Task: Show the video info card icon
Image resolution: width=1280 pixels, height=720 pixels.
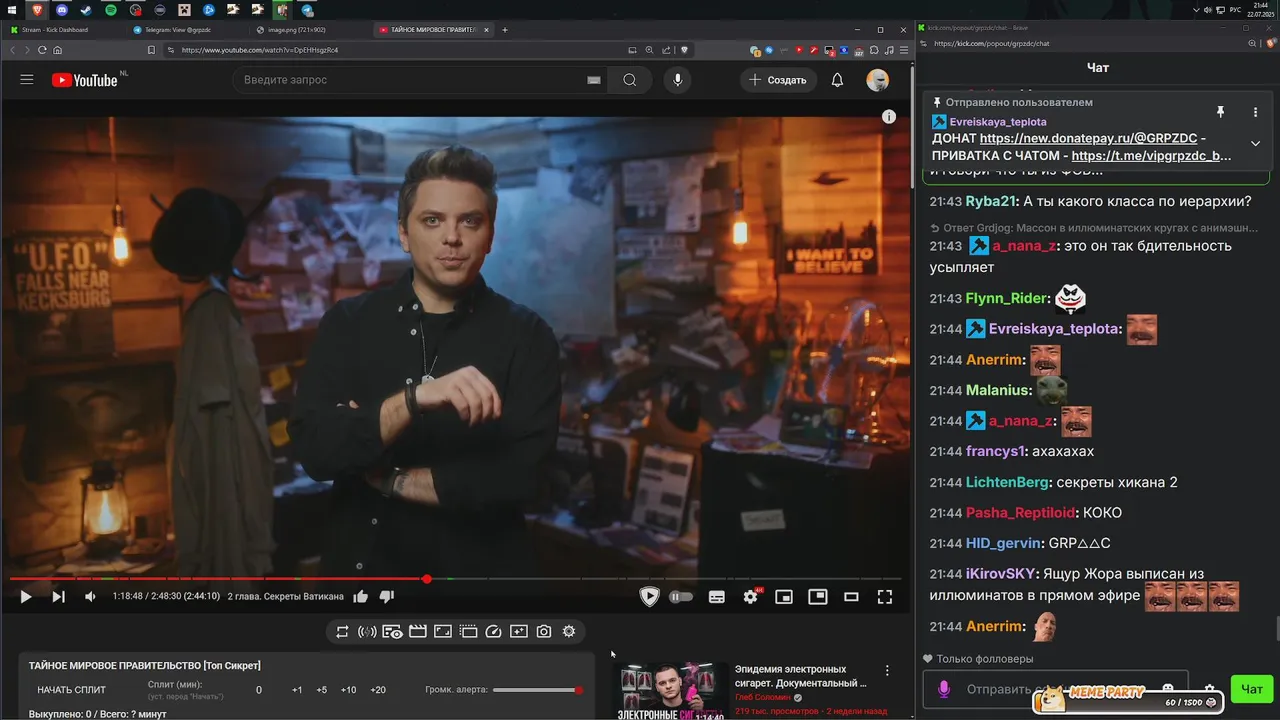Action: (889, 117)
